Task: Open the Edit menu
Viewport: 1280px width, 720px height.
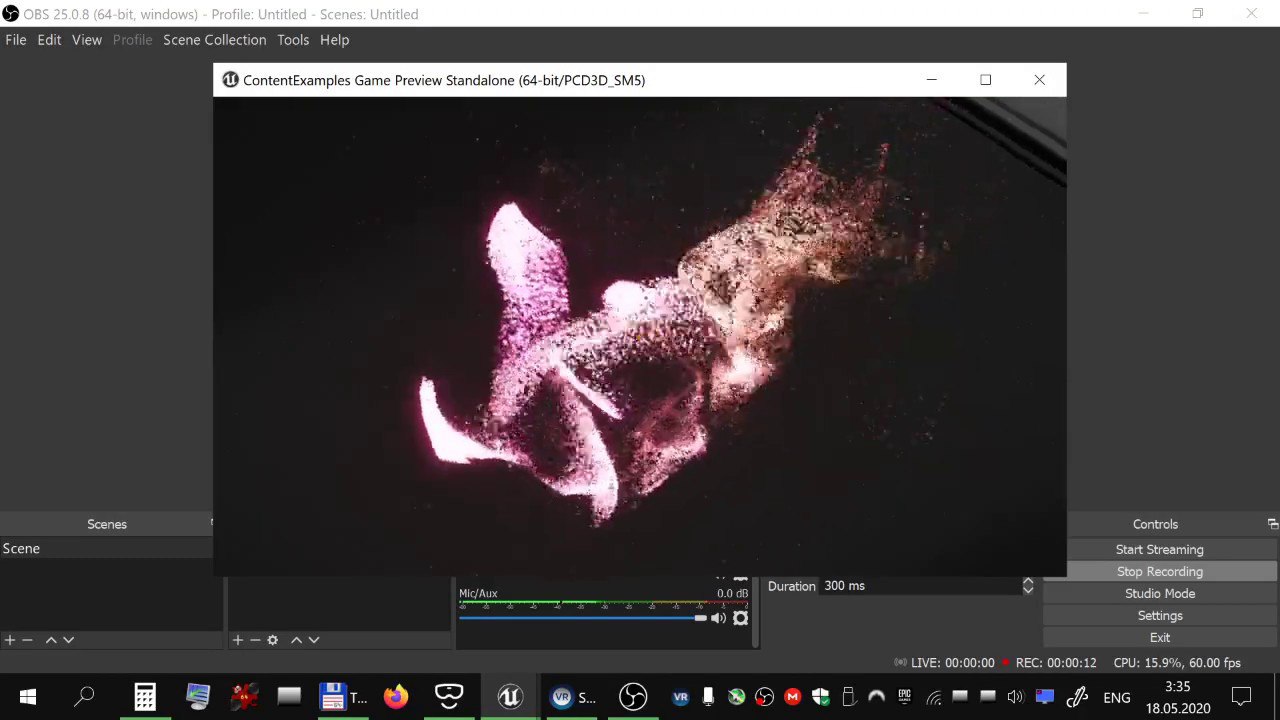Action: 49,40
